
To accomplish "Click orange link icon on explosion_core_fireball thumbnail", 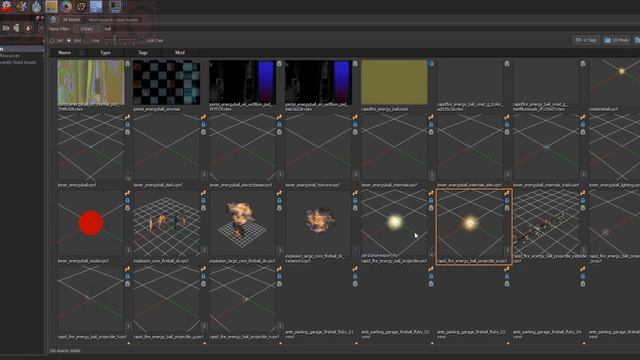I will (x=203, y=193).
